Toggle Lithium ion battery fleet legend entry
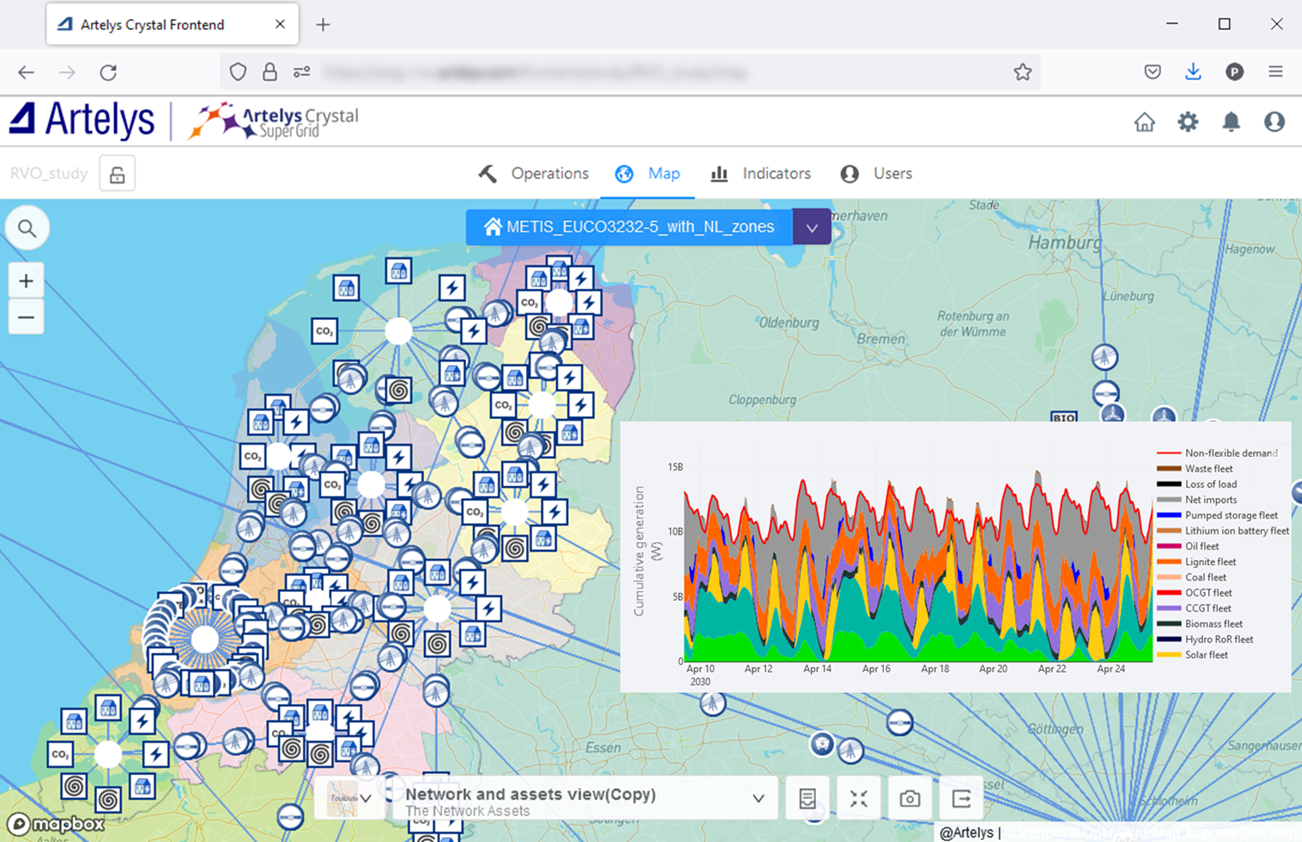 pos(1224,531)
